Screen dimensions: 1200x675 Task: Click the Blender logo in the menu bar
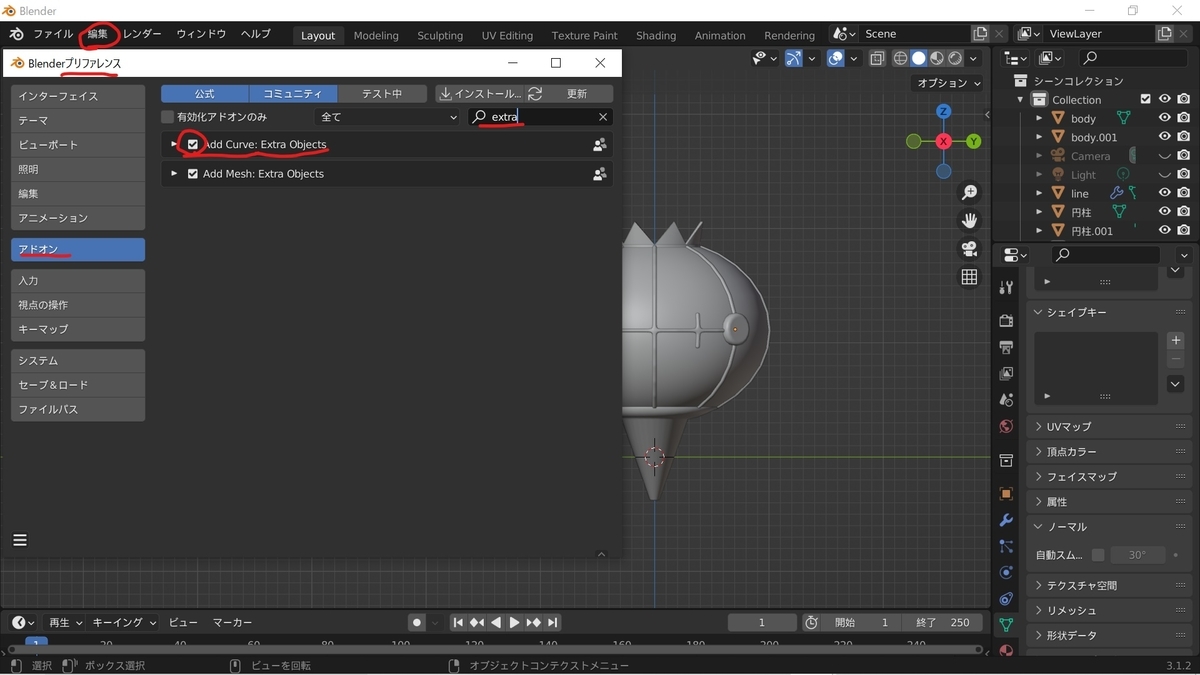(x=16, y=34)
